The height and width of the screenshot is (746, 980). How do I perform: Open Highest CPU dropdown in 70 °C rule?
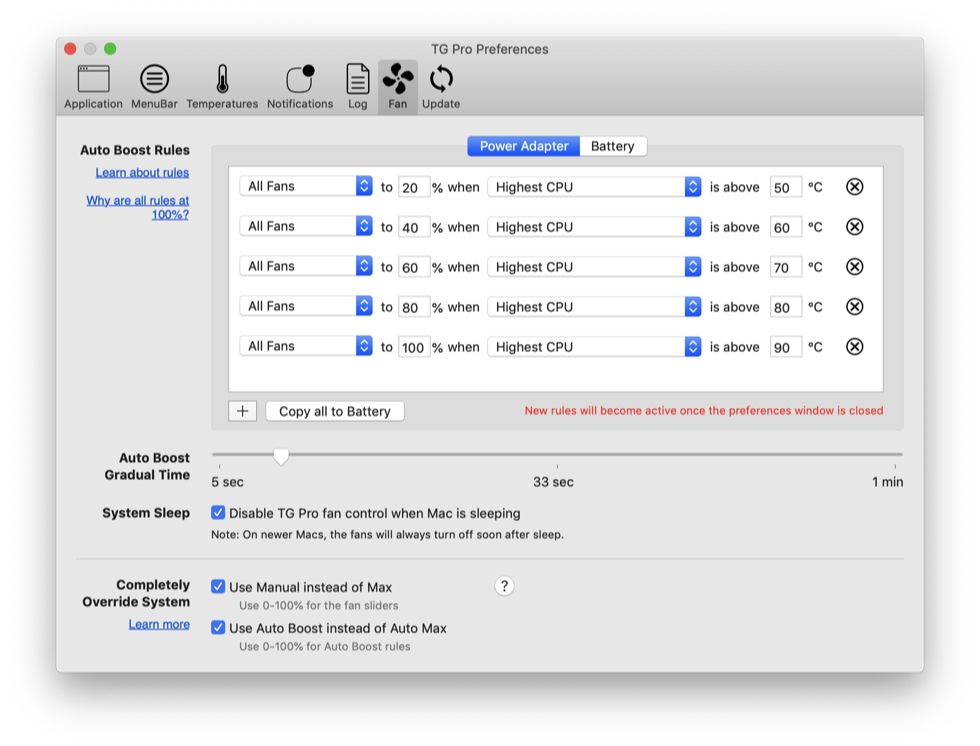tap(594, 267)
